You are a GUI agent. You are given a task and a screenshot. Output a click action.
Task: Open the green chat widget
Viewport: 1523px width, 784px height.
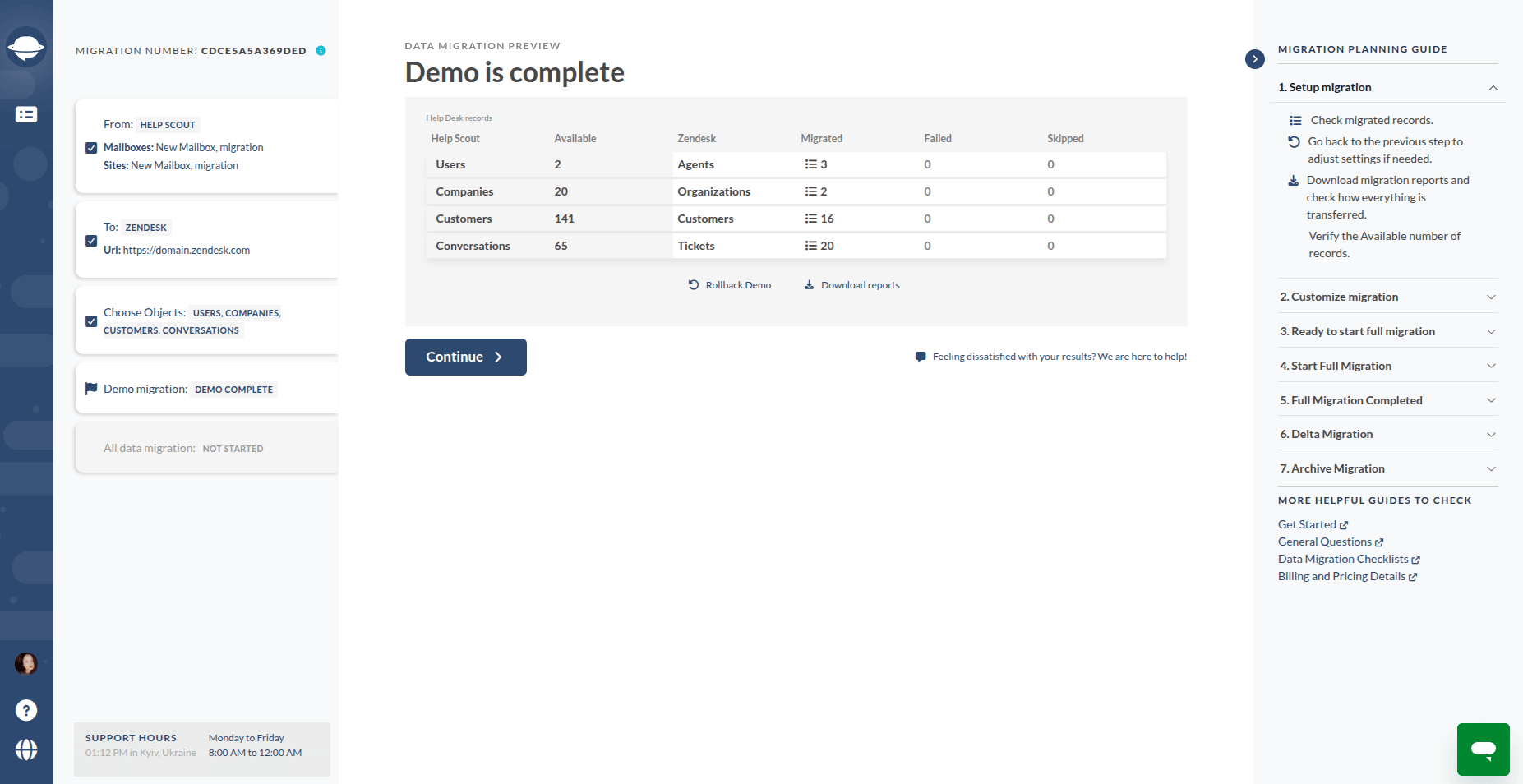(1483, 749)
